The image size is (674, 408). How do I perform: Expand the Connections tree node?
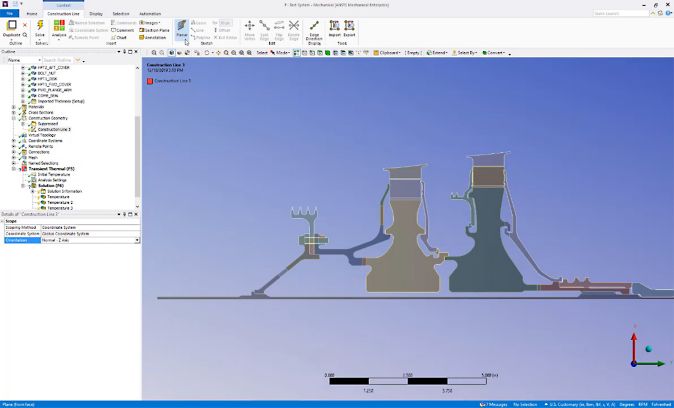[14, 152]
